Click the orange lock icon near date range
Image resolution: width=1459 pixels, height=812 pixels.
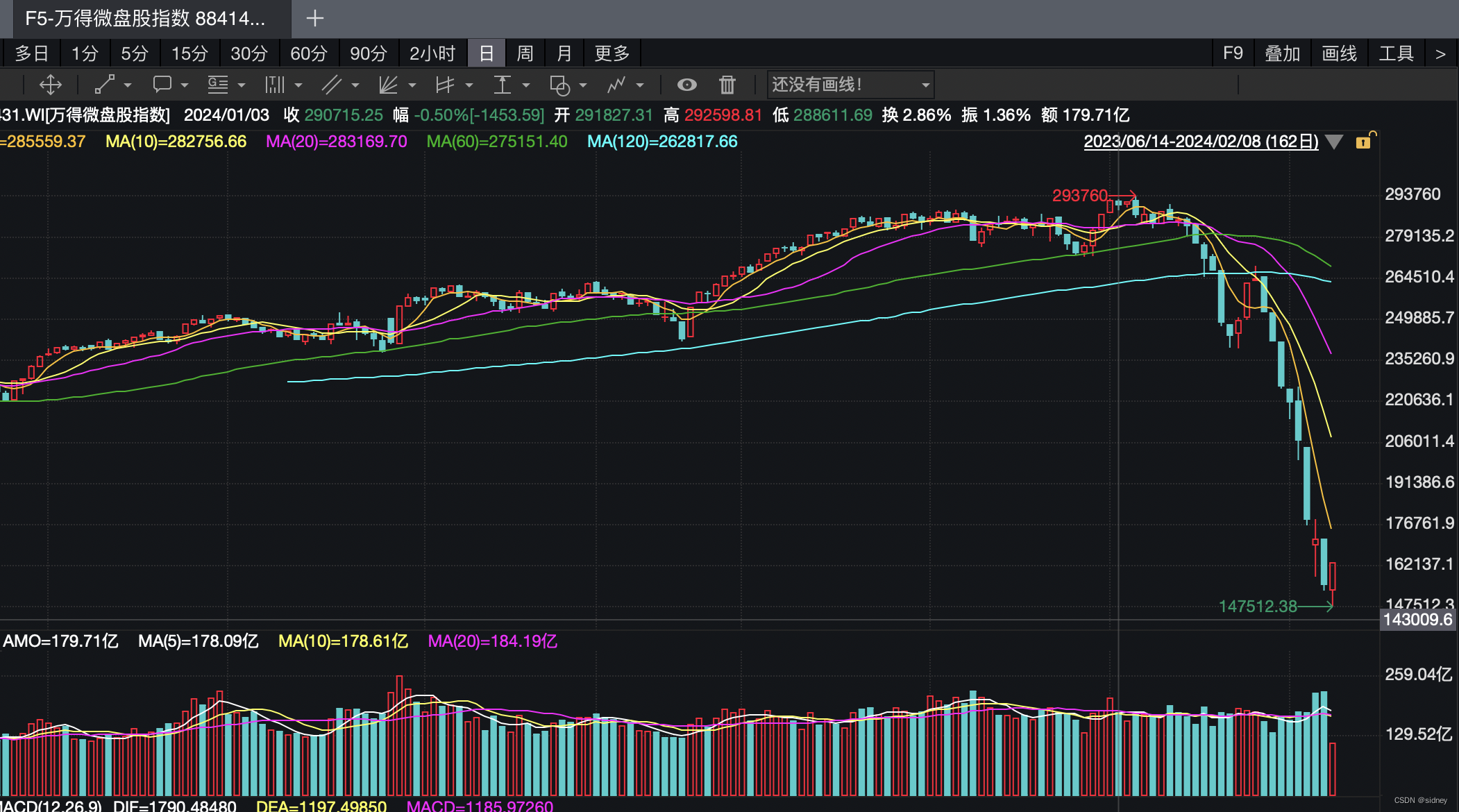[x=1364, y=141]
